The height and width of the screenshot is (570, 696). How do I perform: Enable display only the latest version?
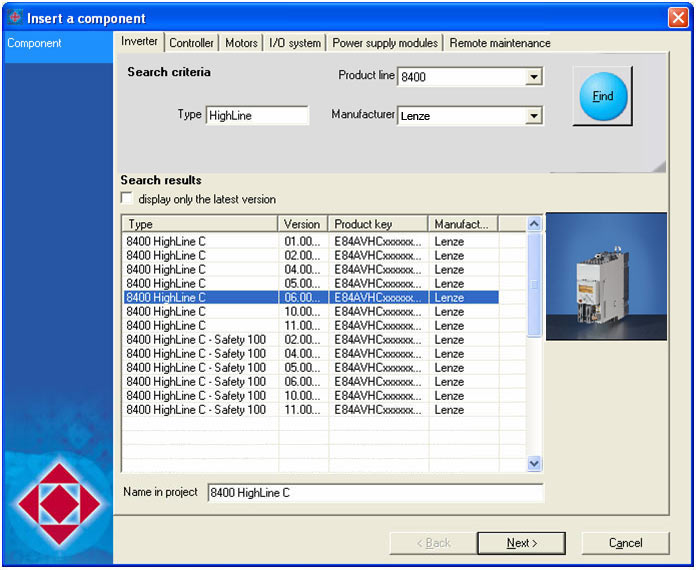point(127,199)
